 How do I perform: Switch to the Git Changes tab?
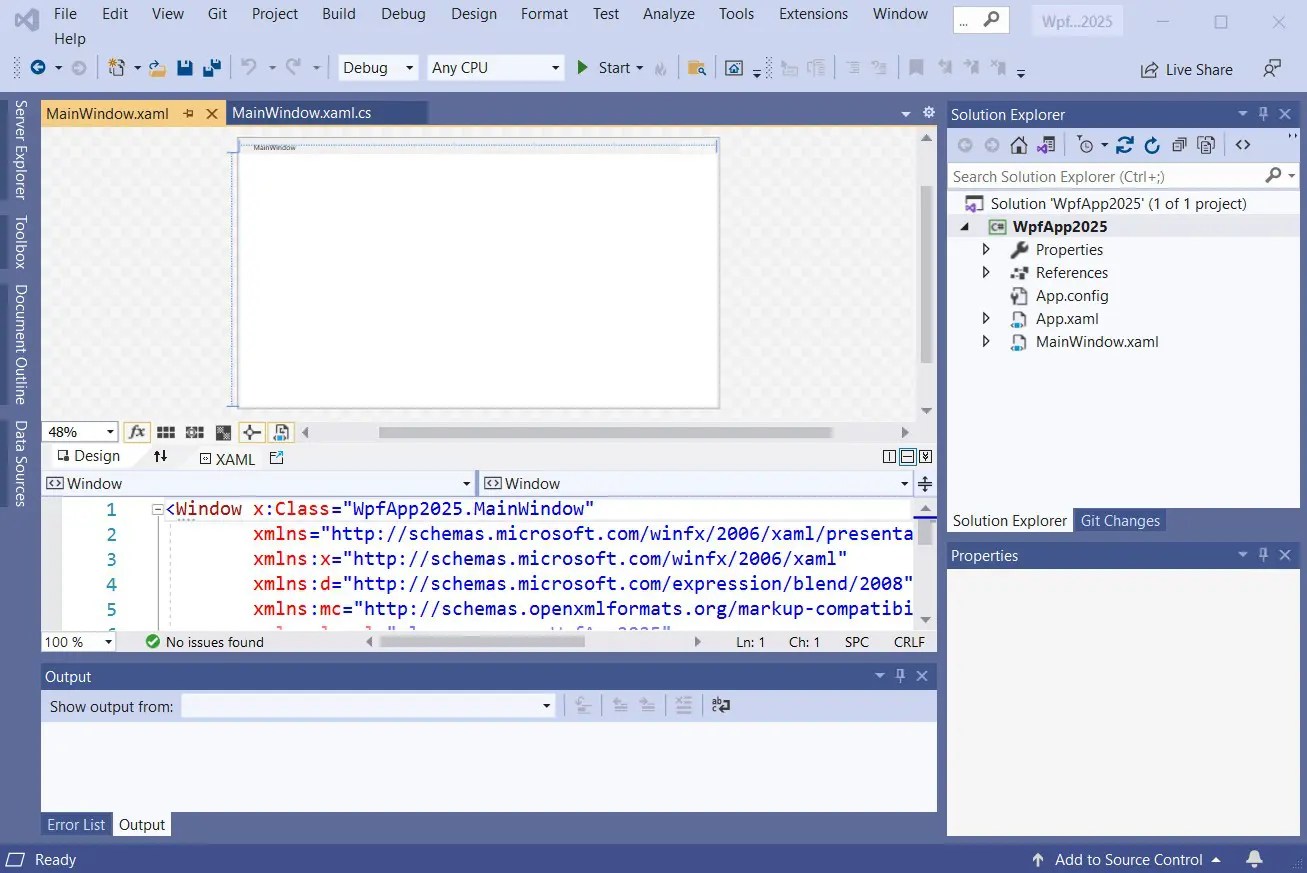coord(1120,521)
